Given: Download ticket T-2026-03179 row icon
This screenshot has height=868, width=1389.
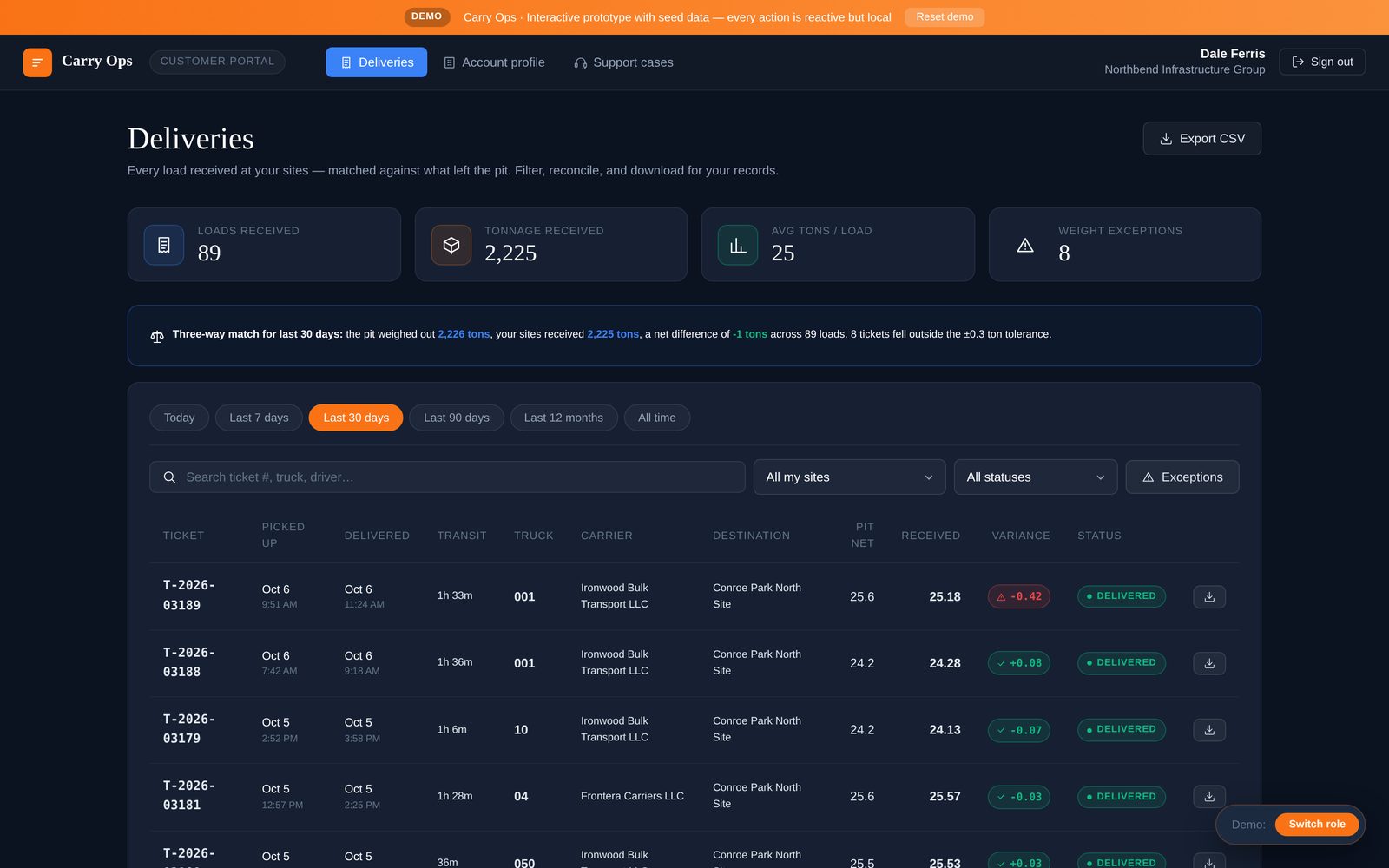Looking at the screenshot, I should (x=1209, y=730).
